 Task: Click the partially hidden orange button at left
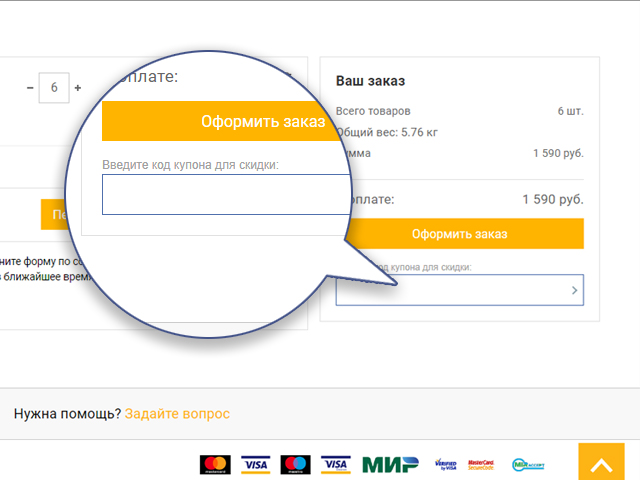click(54, 214)
